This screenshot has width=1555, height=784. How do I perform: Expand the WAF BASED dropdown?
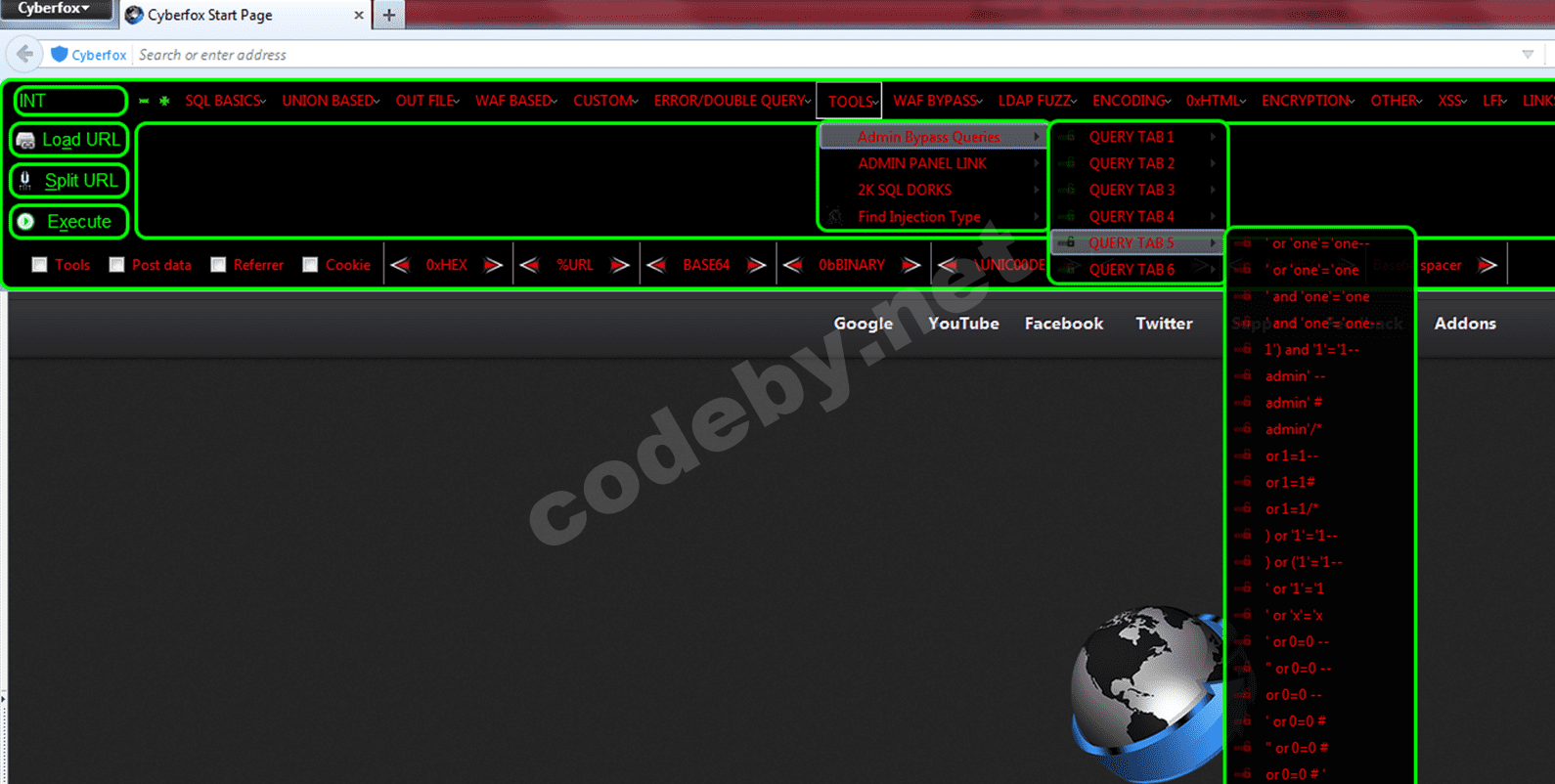coord(516,101)
